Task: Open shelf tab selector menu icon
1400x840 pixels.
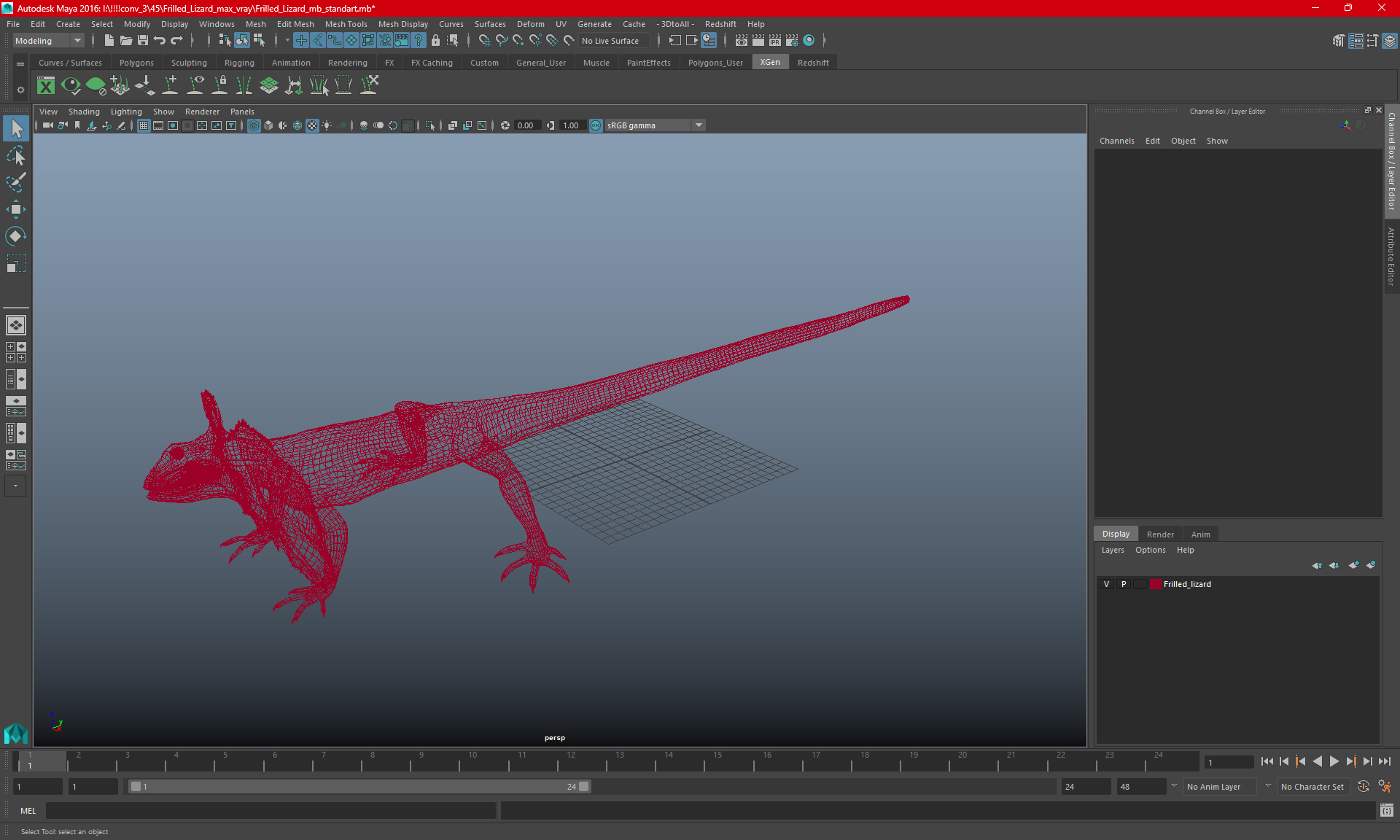Action: [x=20, y=63]
